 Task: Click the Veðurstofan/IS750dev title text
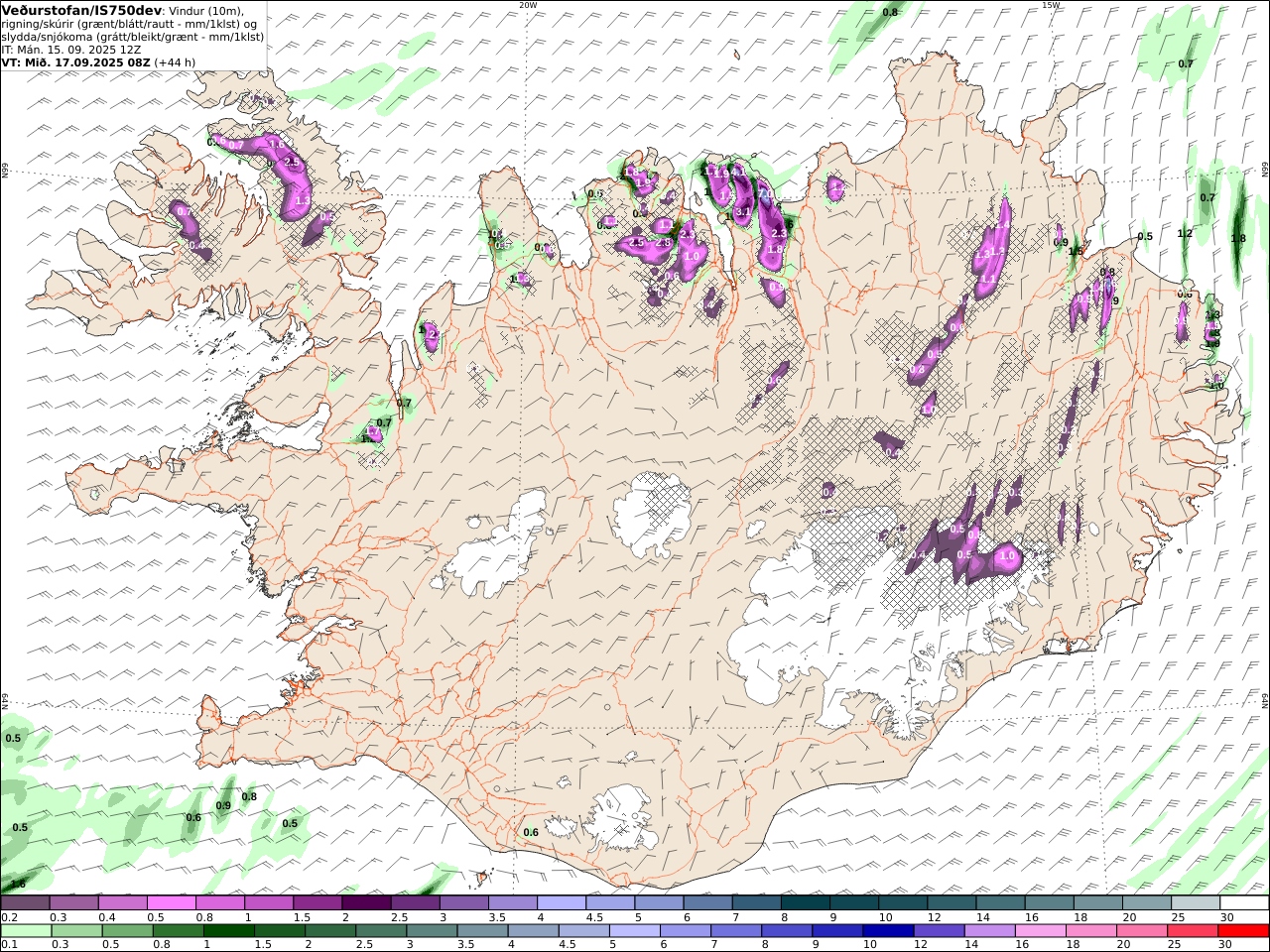pyautogui.click(x=82, y=10)
